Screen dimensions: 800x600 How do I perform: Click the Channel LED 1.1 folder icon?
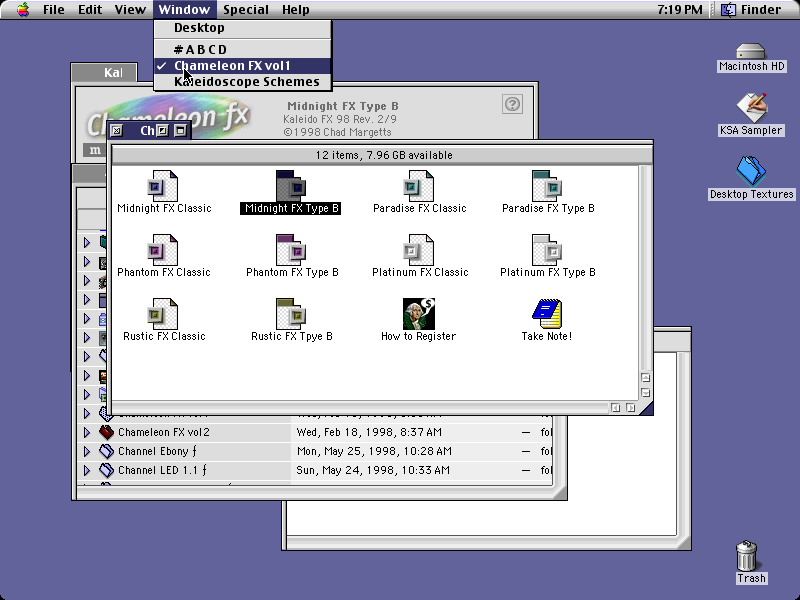pyautogui.click(x=106, y=470)
